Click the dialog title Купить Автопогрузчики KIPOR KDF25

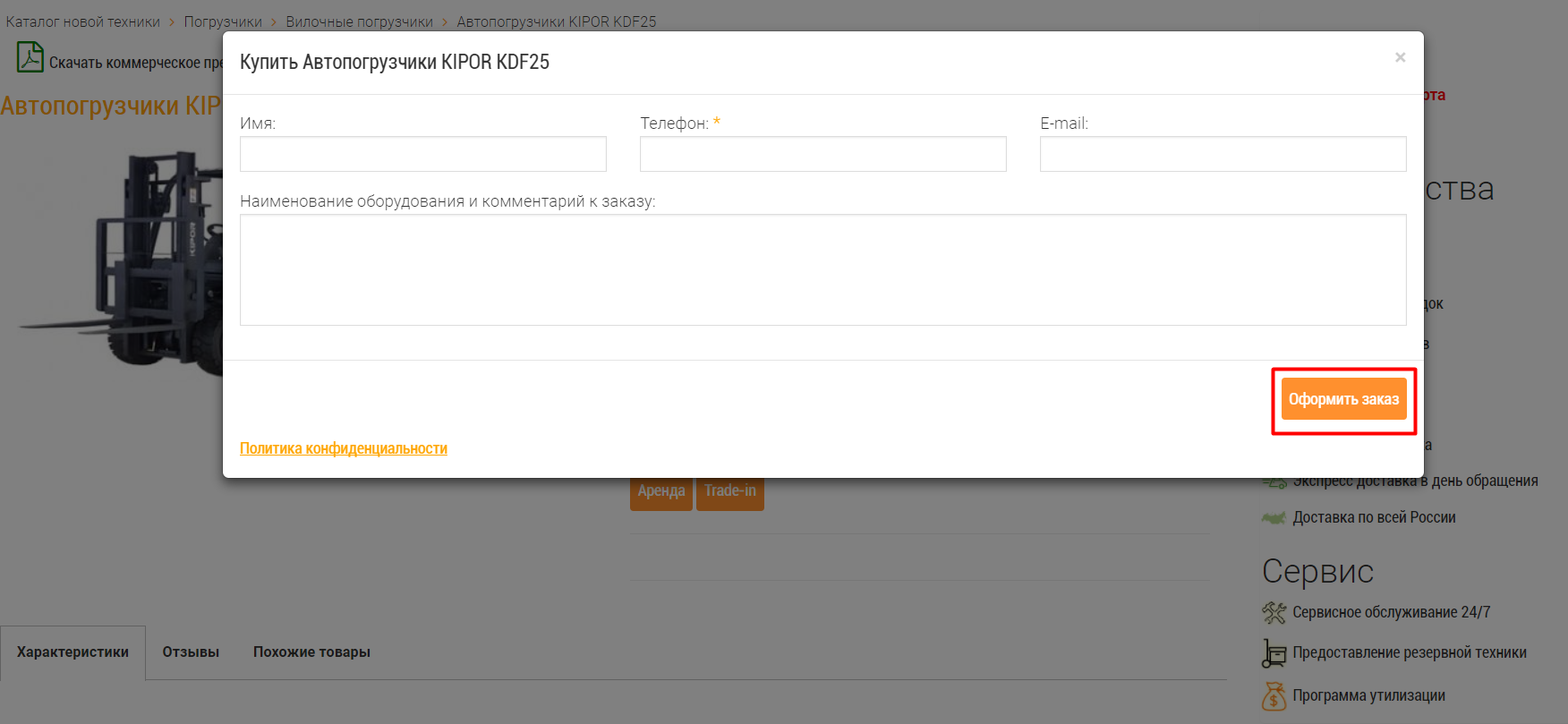pyautogui.click(x=395, y=62)
